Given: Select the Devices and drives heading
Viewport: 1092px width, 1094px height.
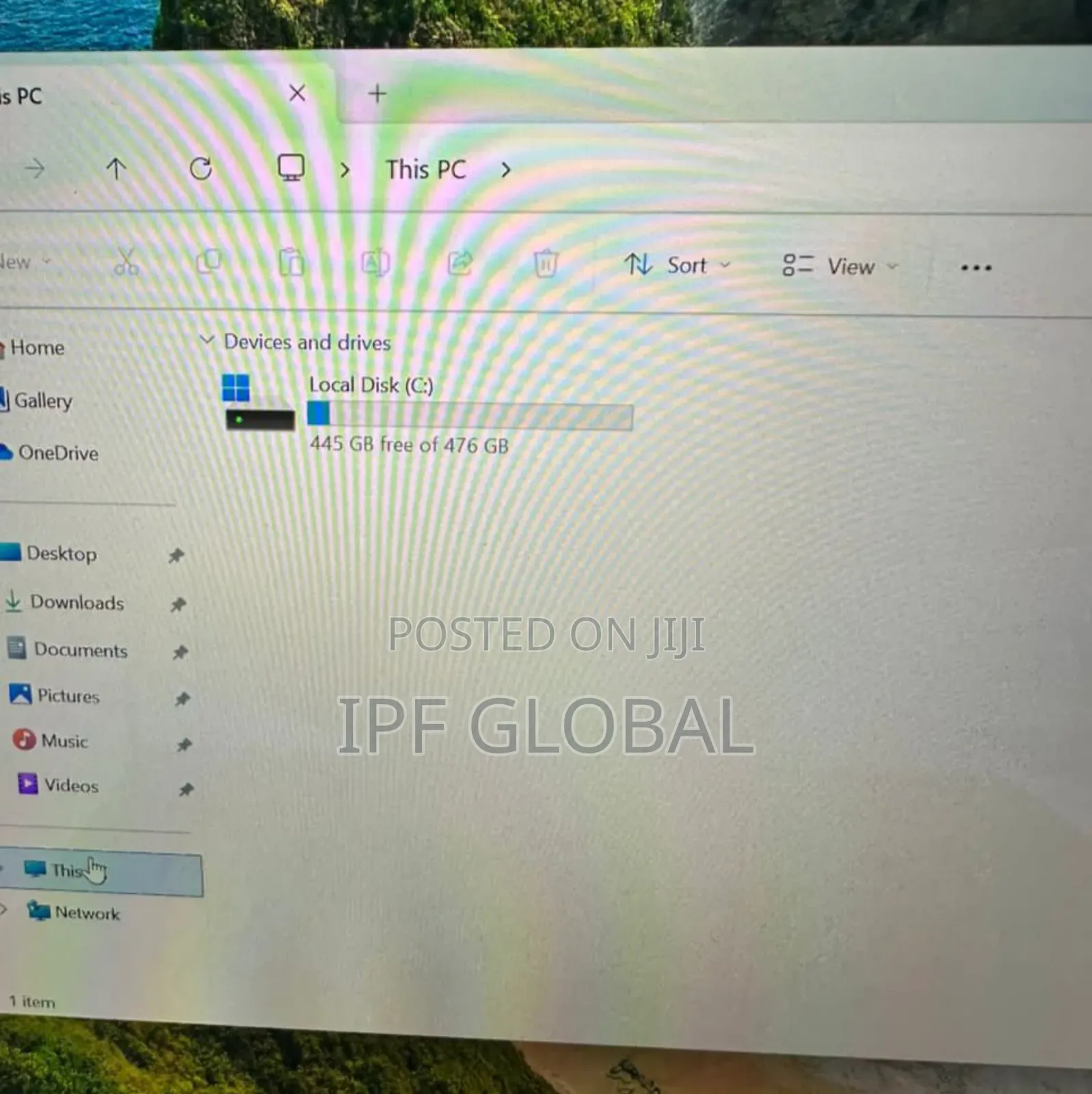Looking at the screenshot, I should point(308,342).
